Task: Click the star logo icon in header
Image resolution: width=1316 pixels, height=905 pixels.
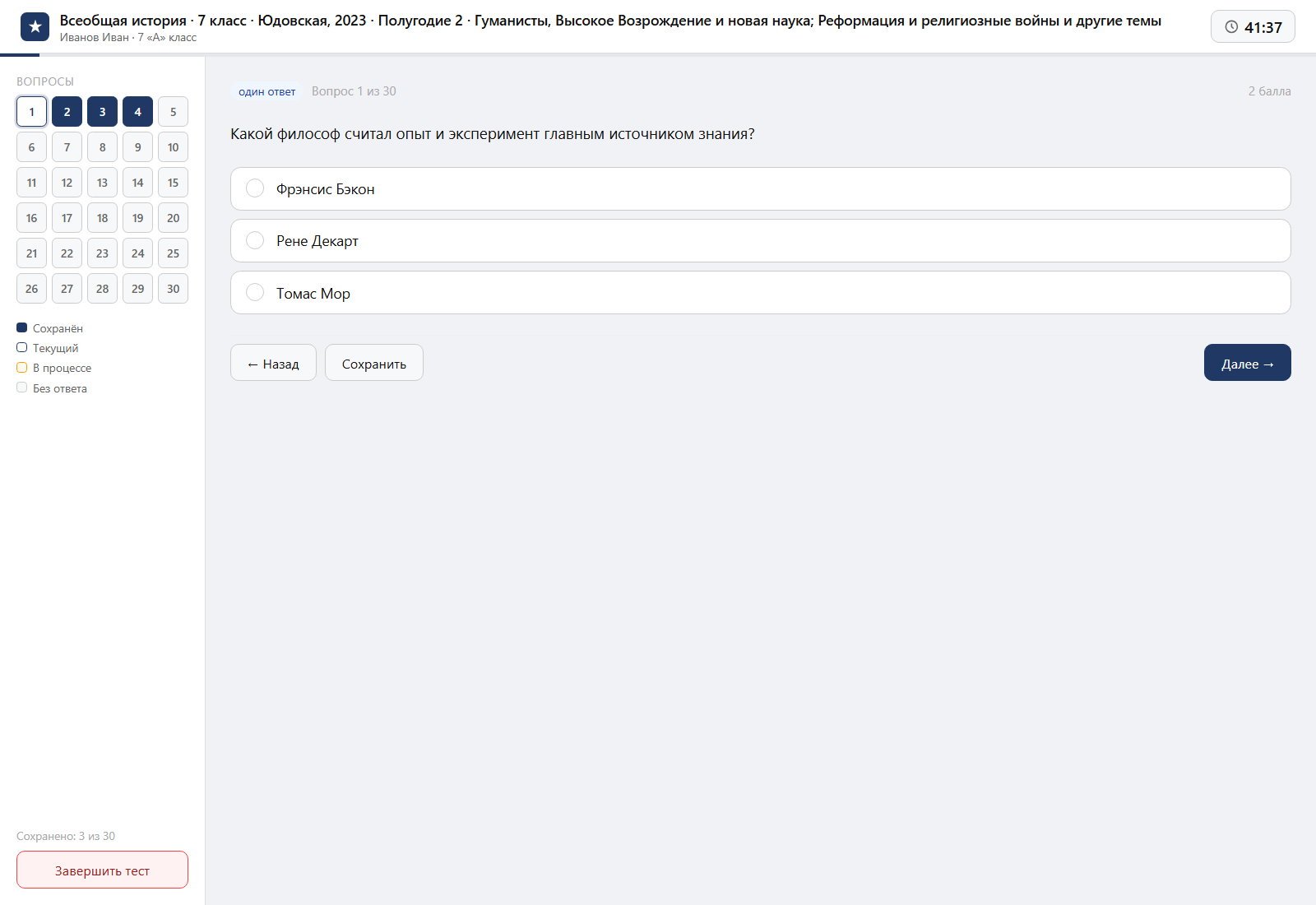Action: (35, 27)
